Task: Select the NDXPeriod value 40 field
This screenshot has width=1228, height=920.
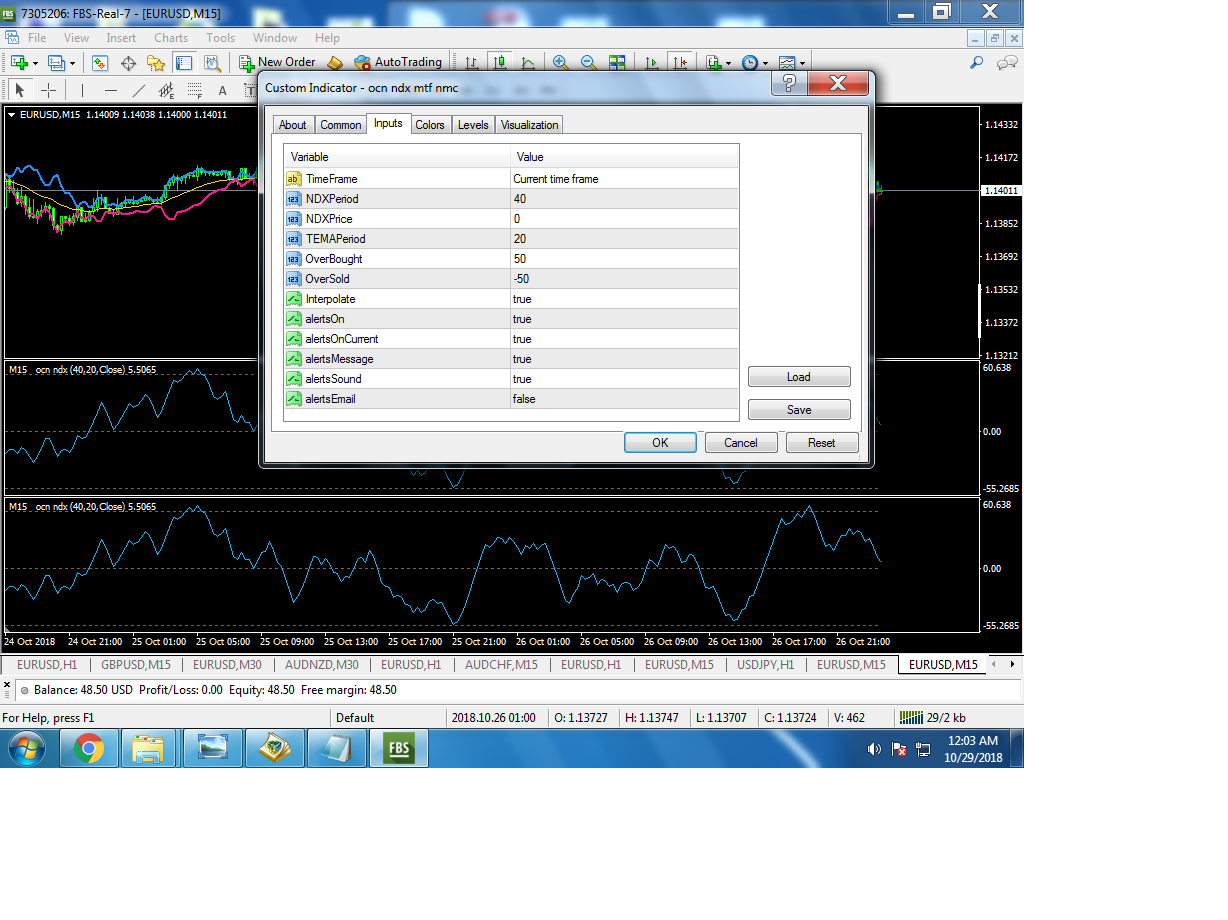Action: (x=624, y=199)
